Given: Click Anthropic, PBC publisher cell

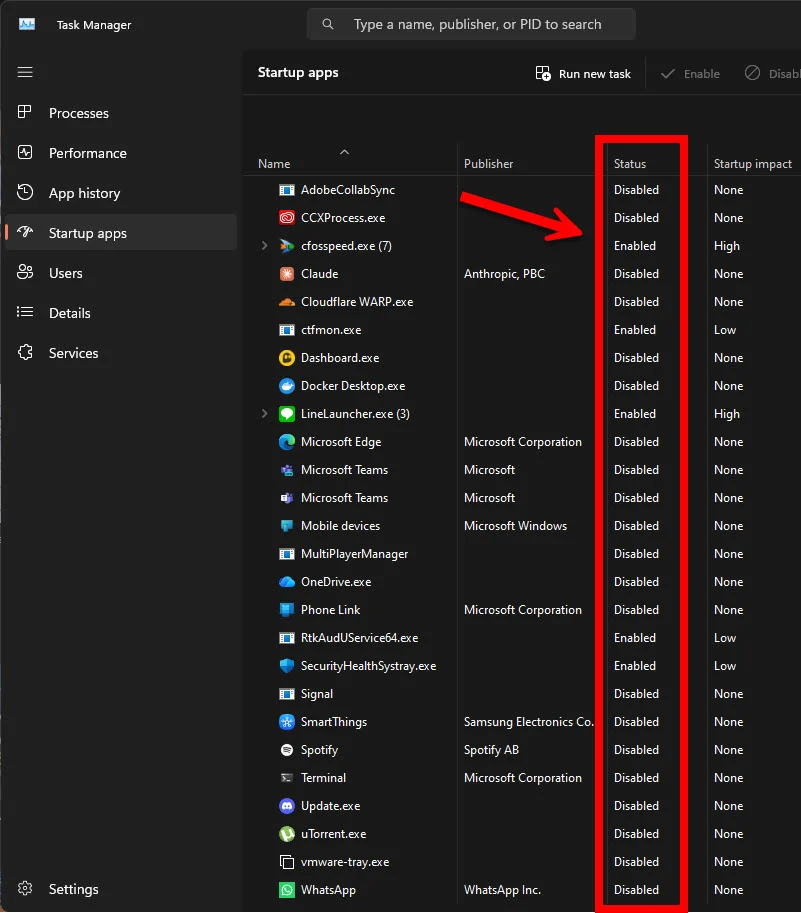Looking at the screenshot, I should (504, 274).
